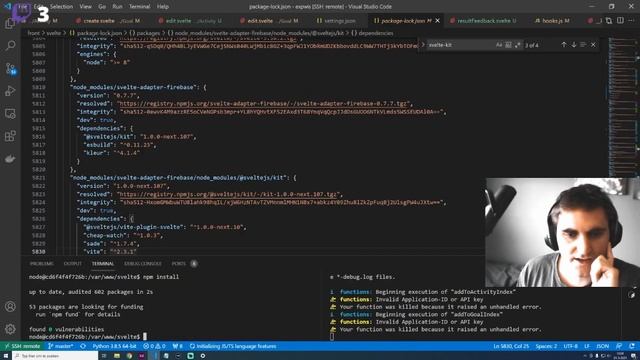Open the Source Control view
Screen dimensions: 640x360
[x=10, y=68]
